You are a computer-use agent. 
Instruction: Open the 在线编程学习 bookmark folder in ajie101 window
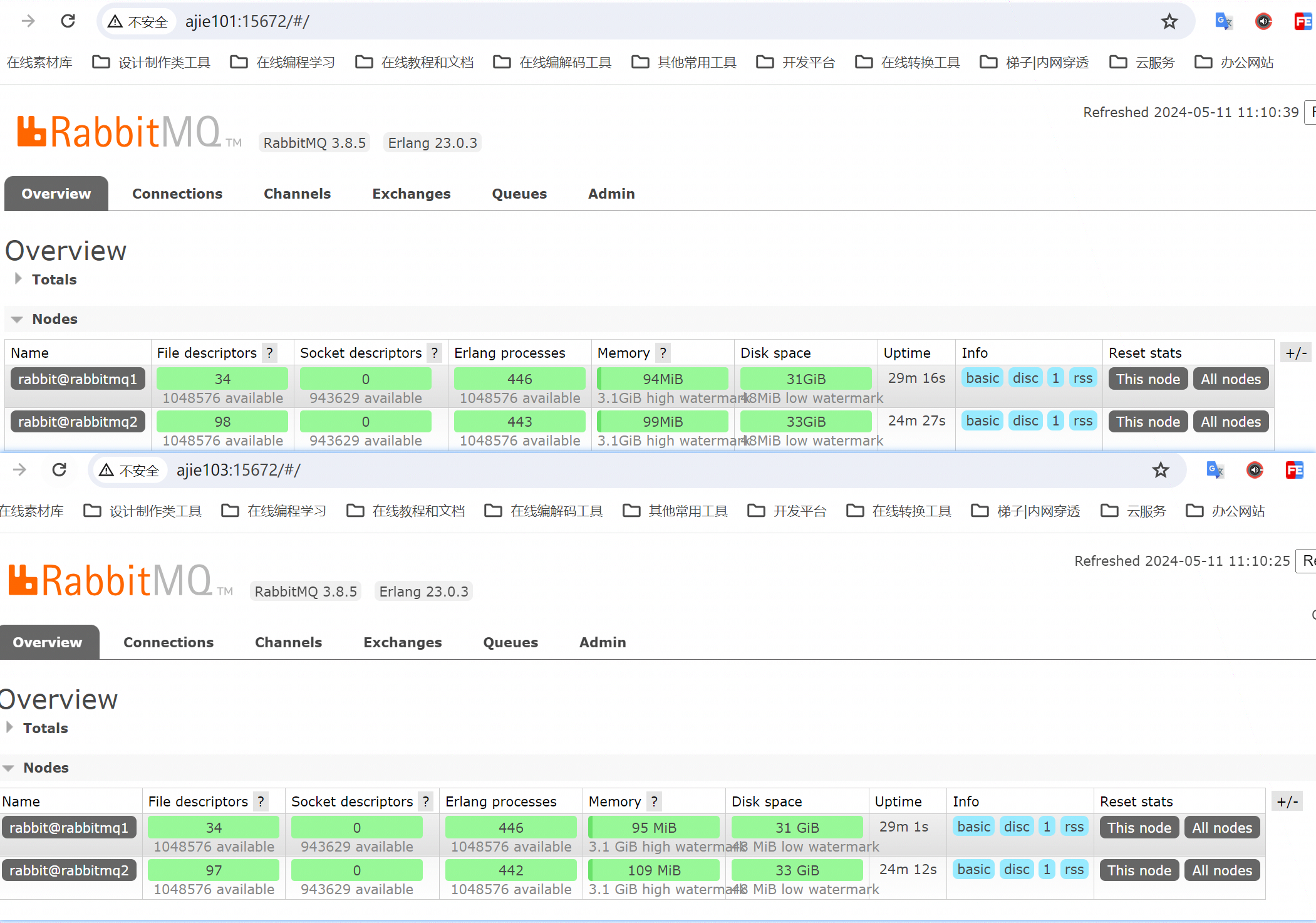tap(283, 62)
